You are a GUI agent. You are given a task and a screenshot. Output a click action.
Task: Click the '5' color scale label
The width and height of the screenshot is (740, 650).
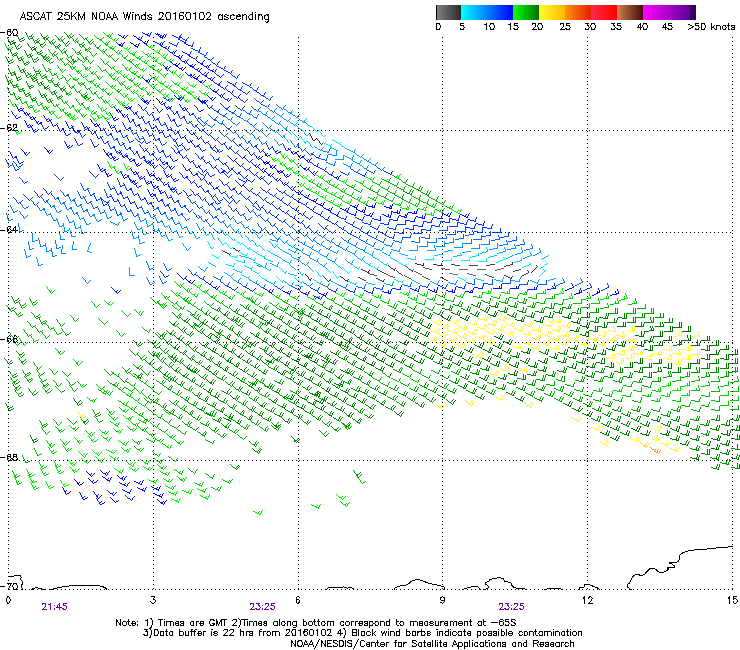(x=462, y=27)
